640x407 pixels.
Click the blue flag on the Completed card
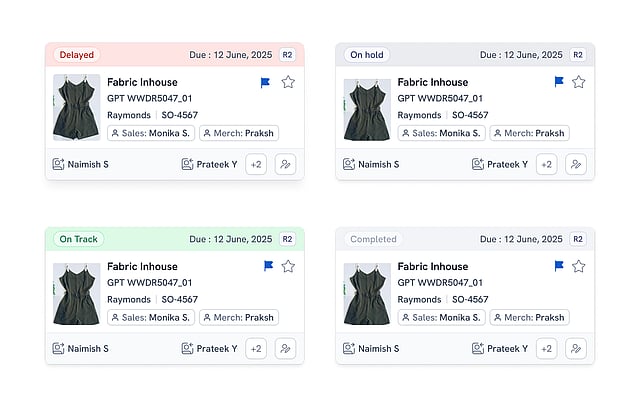(559, 266)
